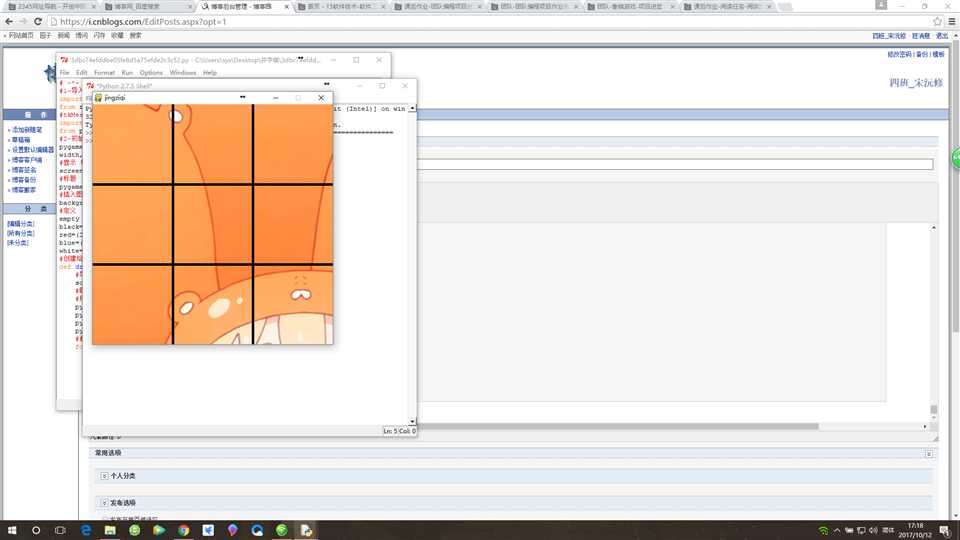Expand the 个人分类 section
The image size is (960, 540).
tap(104, 476)
